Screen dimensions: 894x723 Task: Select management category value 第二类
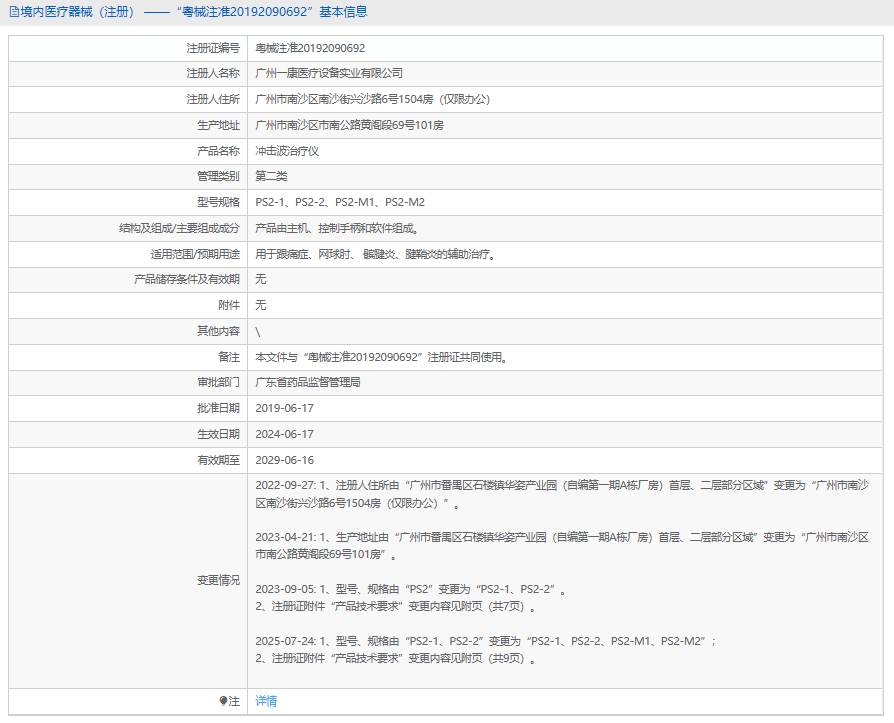(271, 176)
